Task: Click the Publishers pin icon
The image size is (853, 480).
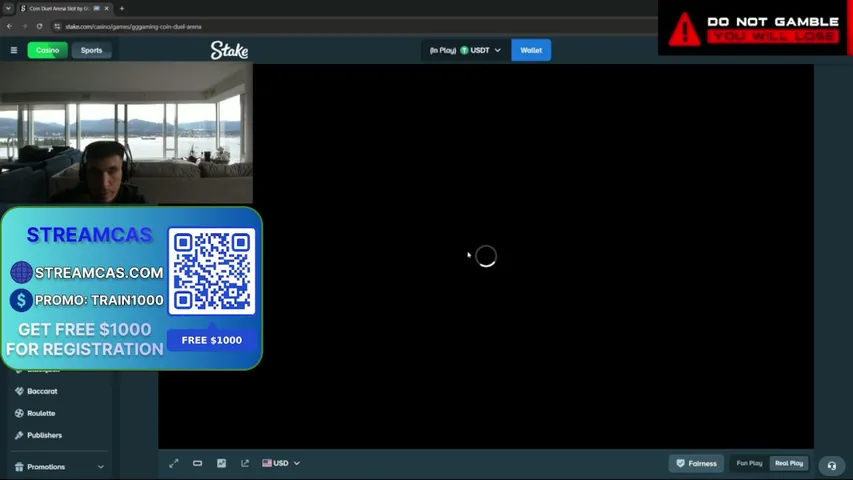Action: click(19, 435)
